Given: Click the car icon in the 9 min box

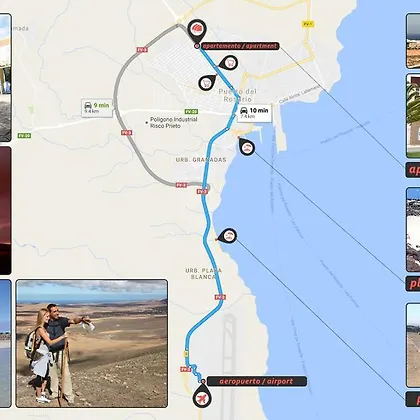Looking at the screenshot, I should coord(88,105).
